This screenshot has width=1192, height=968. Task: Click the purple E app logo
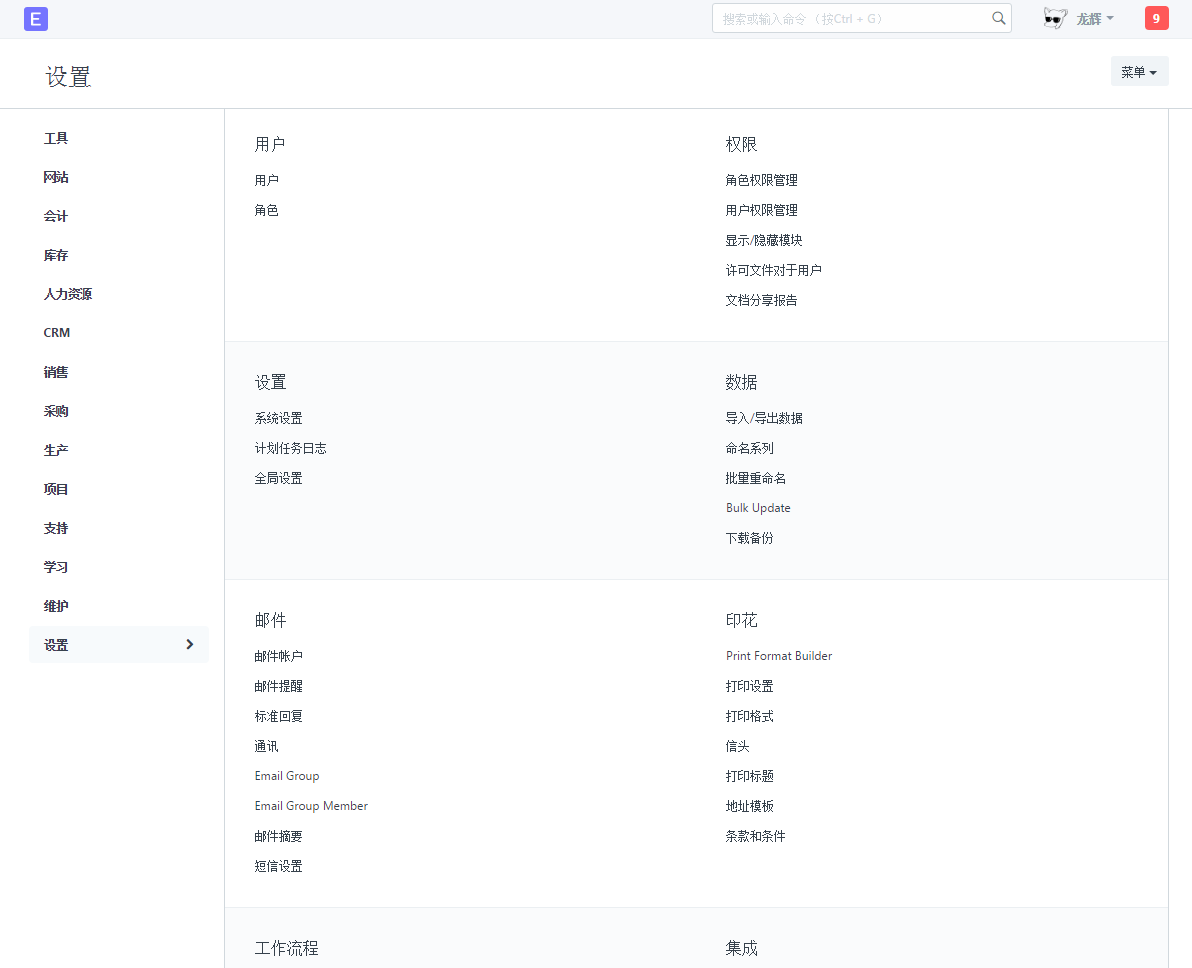(x=36, y=19)
